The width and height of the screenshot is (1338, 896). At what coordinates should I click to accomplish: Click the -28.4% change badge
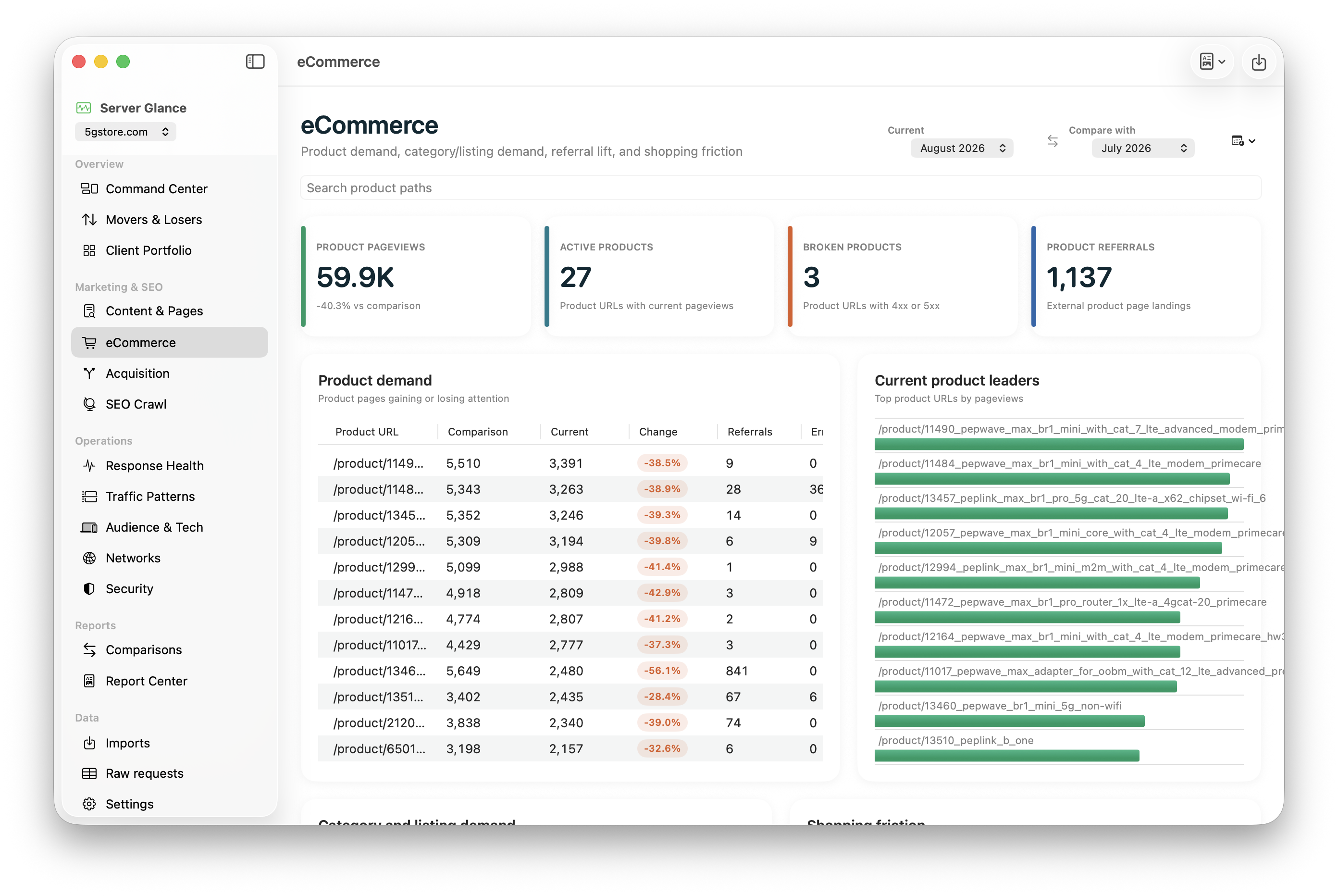point(662,697)
